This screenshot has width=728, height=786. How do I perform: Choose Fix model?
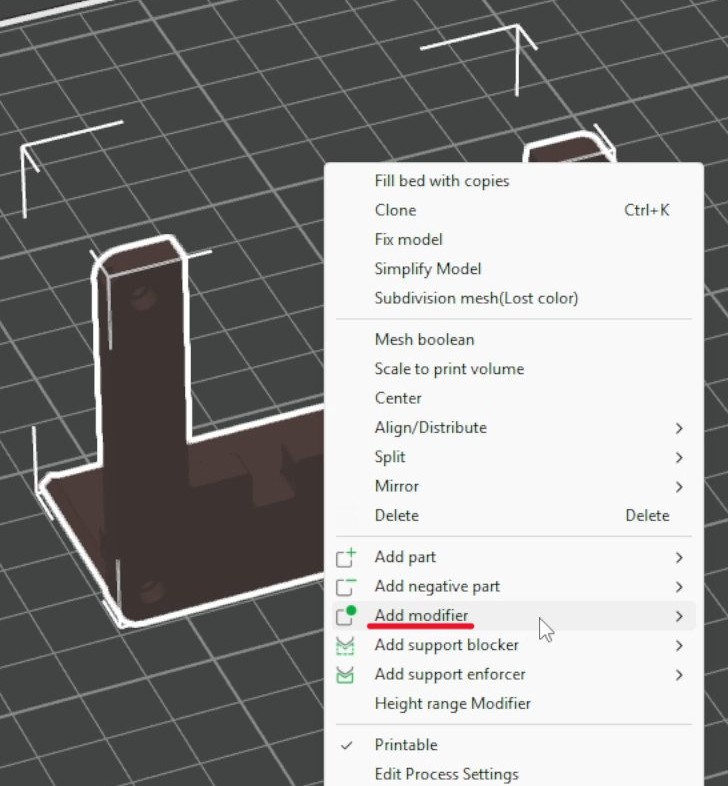(409, 240)
